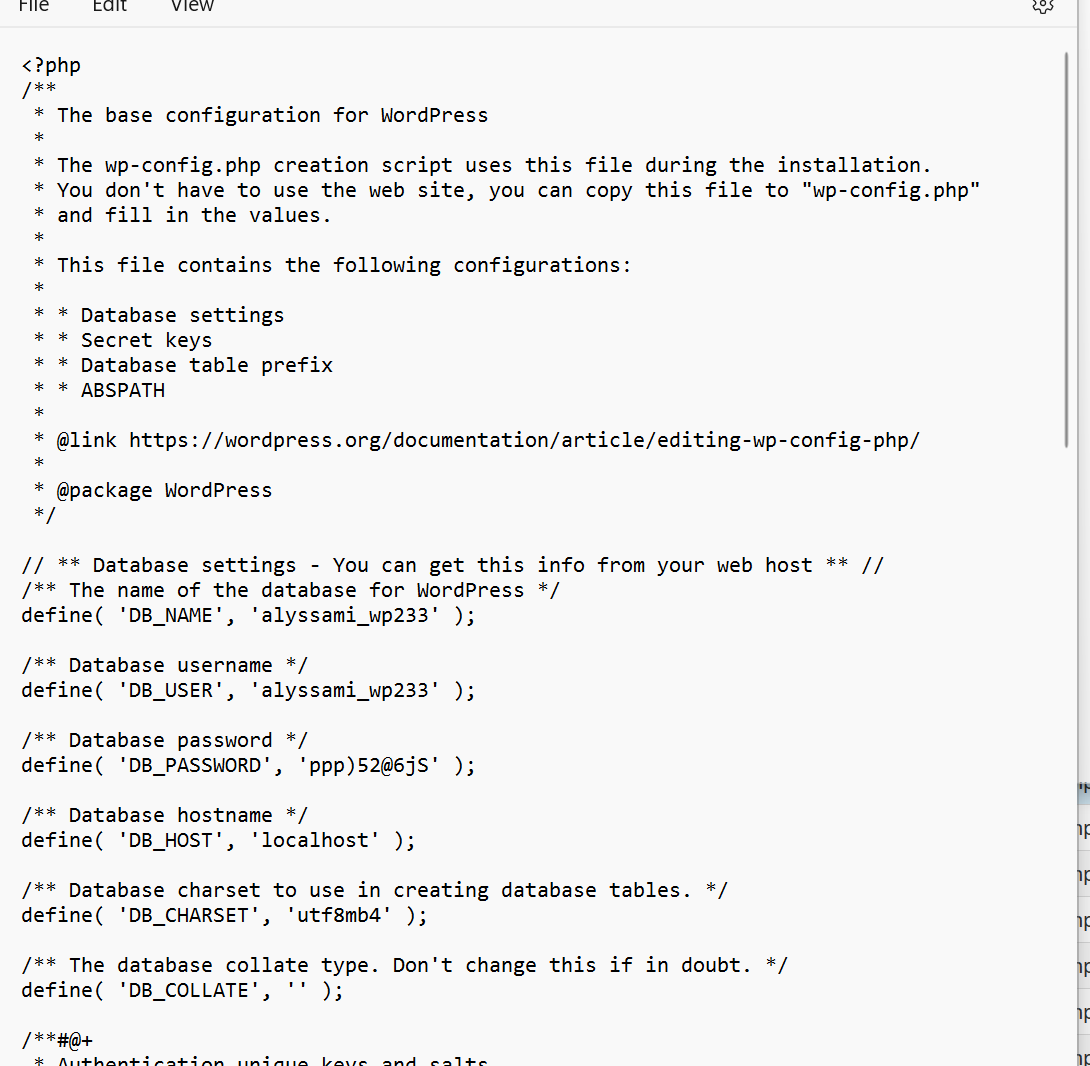Viewport: 1090px width, 1066px height.
Task: Click the 'localhost' value
Action: click(x=315, y=841)
